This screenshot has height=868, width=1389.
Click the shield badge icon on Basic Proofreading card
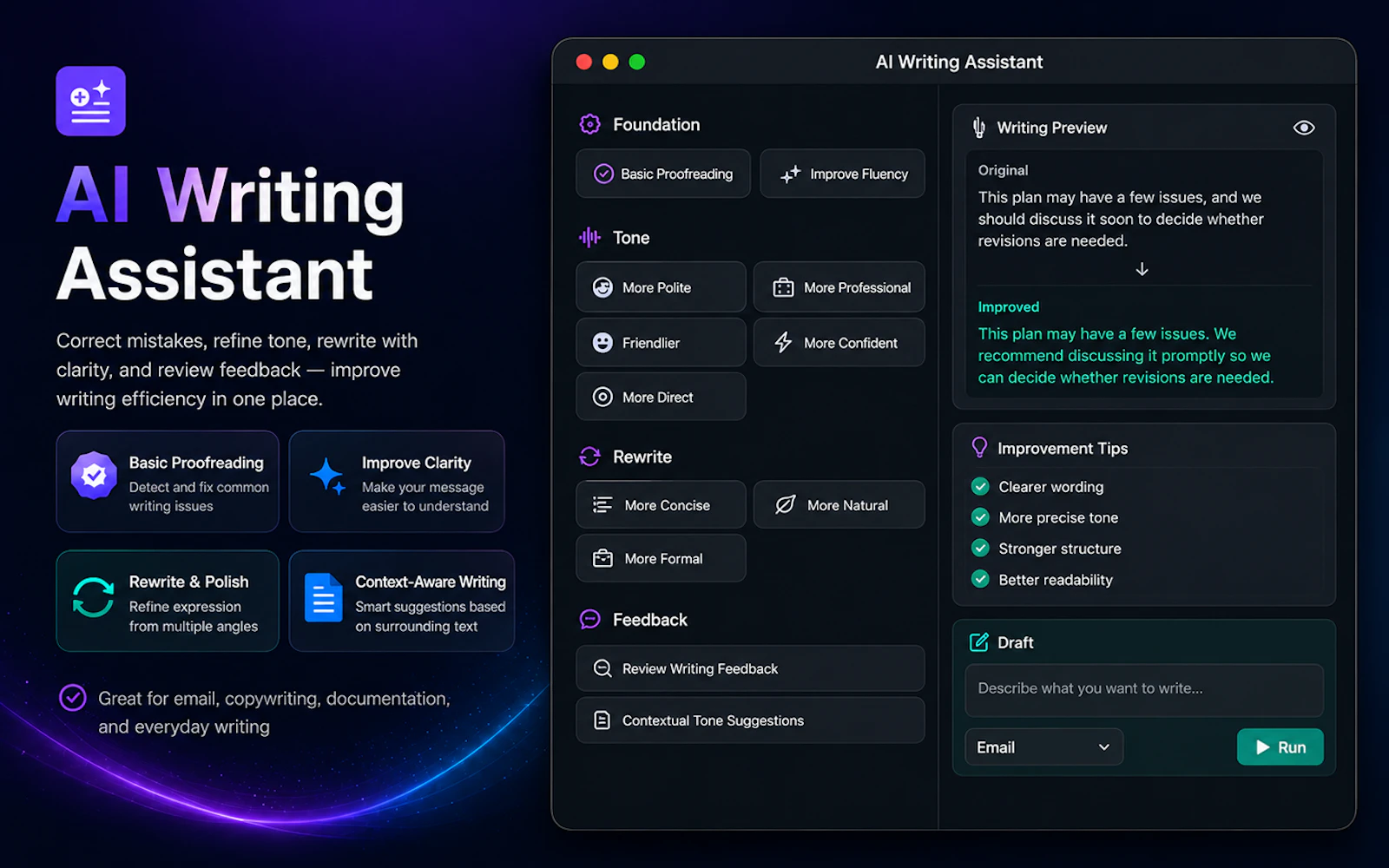coord(94,475)
